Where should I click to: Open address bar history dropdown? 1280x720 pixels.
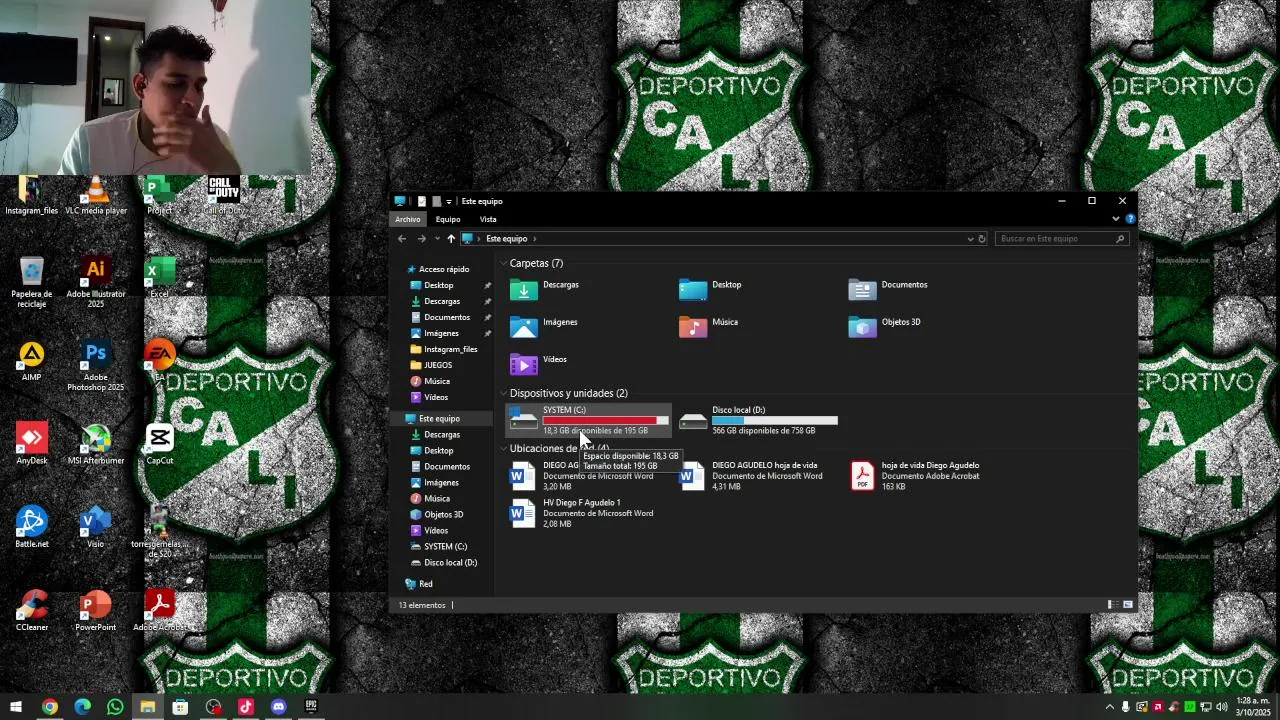click(x=969, y=239)
